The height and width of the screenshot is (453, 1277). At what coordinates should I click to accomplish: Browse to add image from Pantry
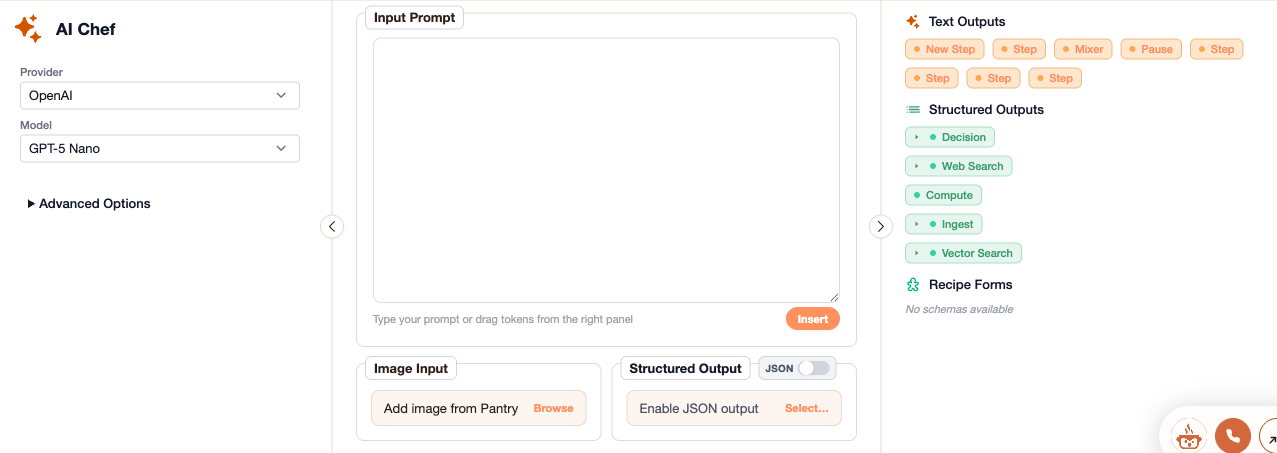point(553,408)
